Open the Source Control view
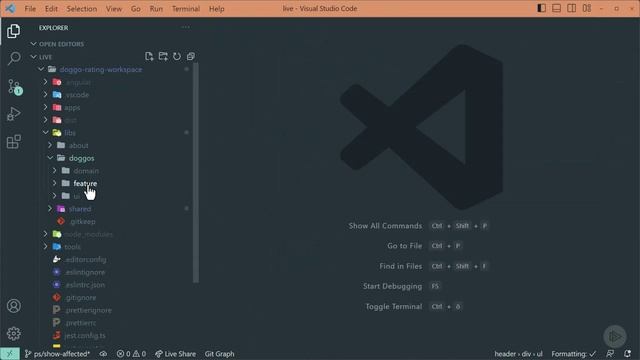The width and height of the screenshot is (640, 360). pos(15,87)
